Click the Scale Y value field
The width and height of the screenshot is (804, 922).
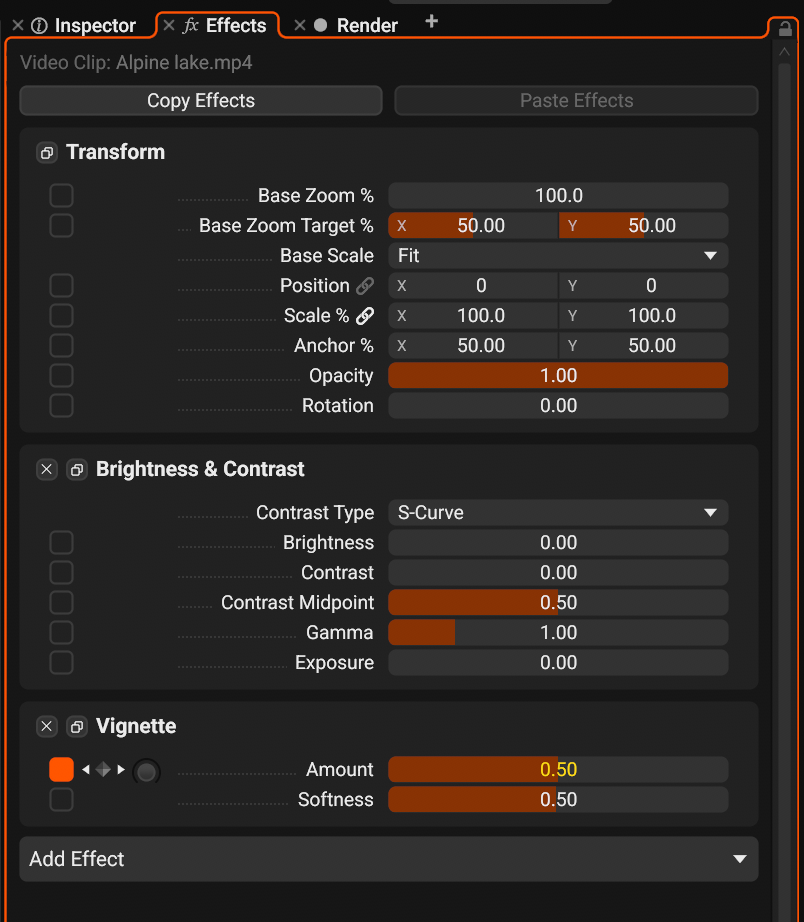click(x=643, y=315)
